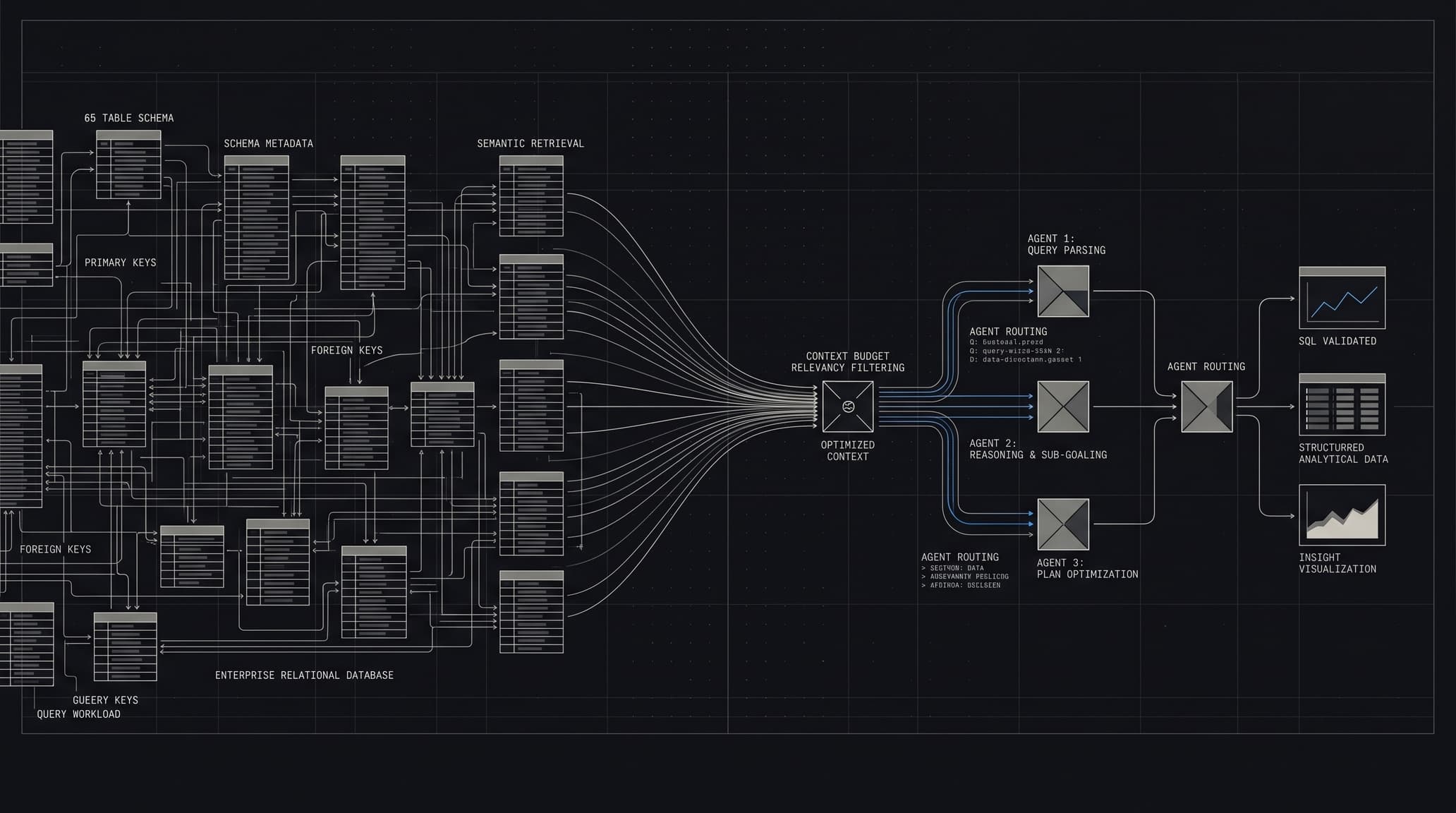Viewport: 1456px width, 813px height.
Task: Click the "STRUCTURRED ANALYTICAL DATA" caption
Action: (1343, 453)
